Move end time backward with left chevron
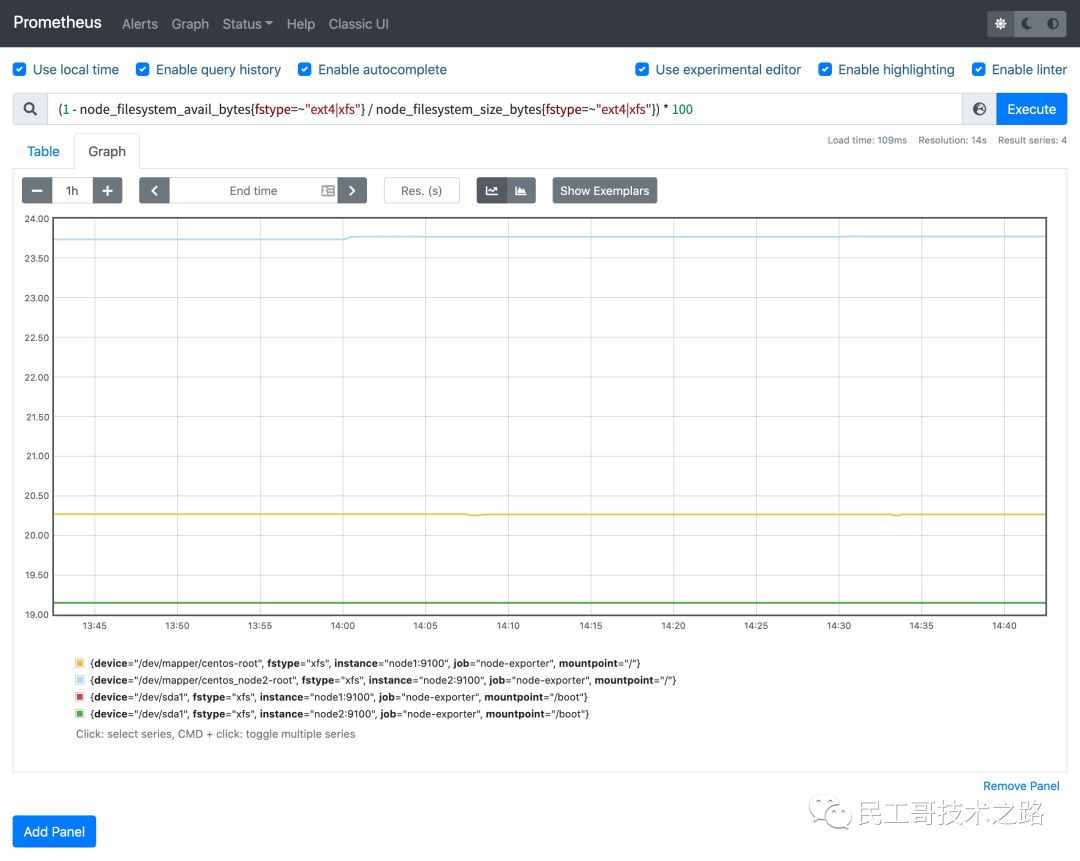Screen dimensions: 1080x861 155,191
